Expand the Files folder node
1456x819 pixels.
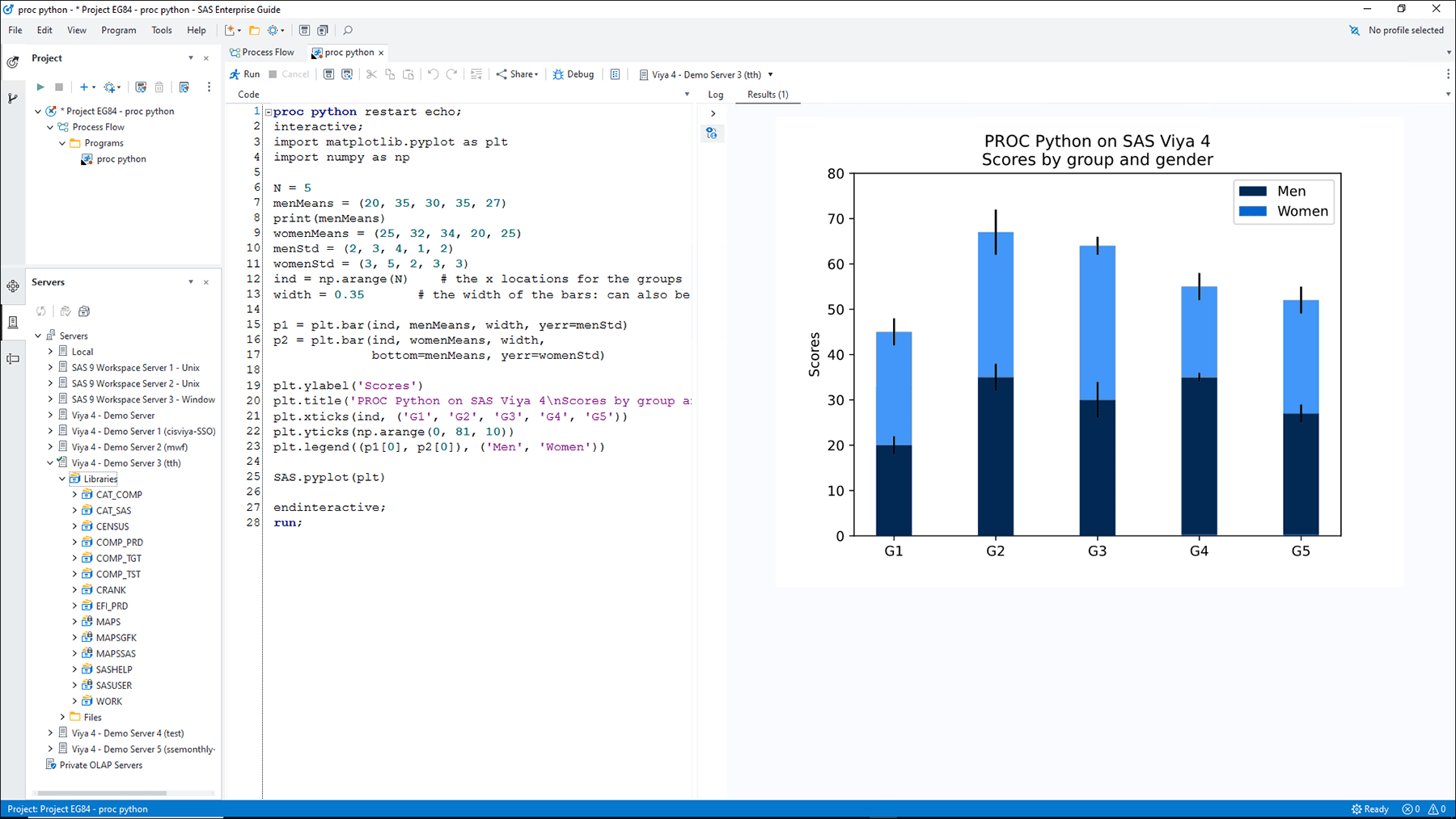pyautogui.click(x=62, y=717)
